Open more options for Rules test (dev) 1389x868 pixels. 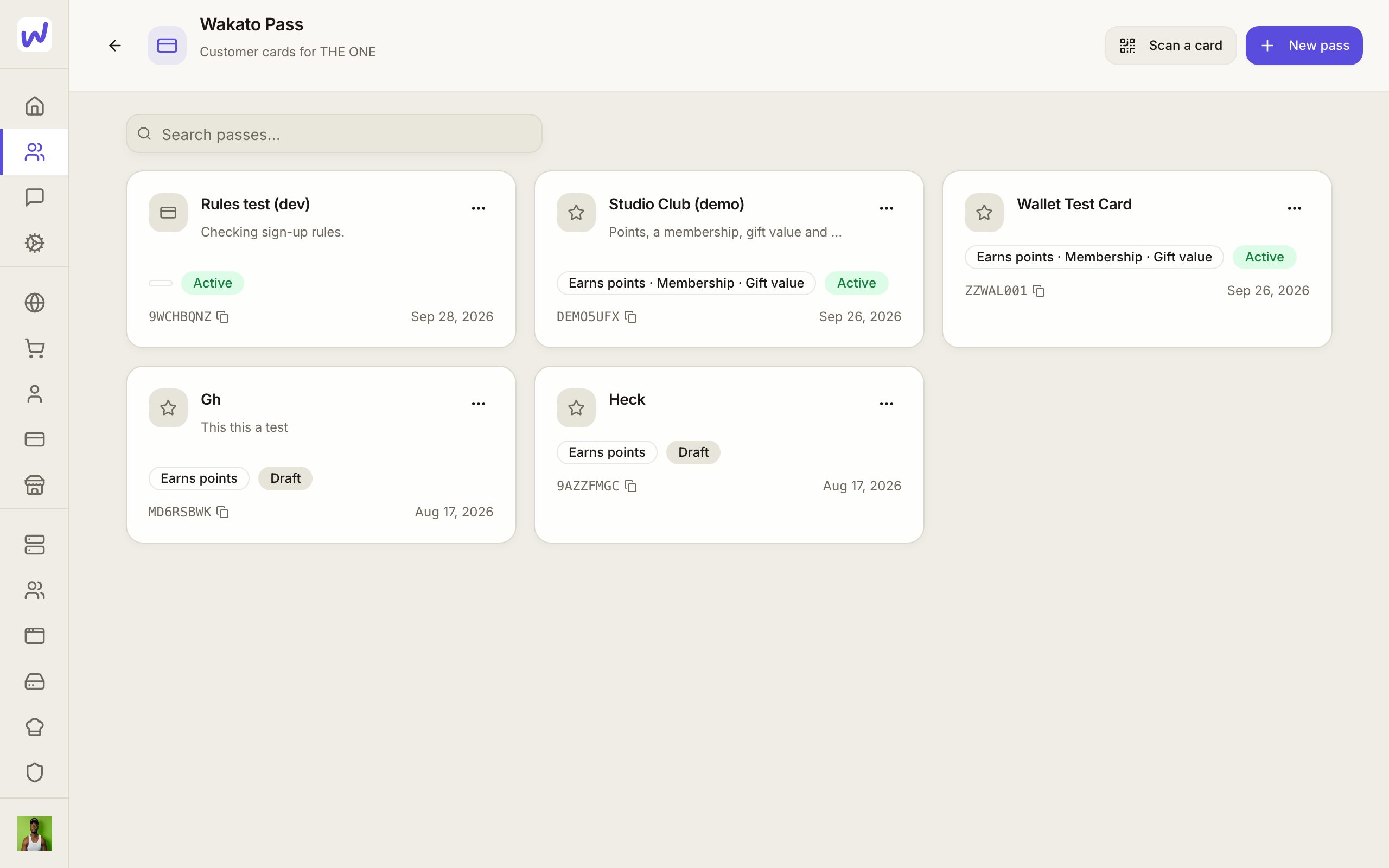(478, 208)
